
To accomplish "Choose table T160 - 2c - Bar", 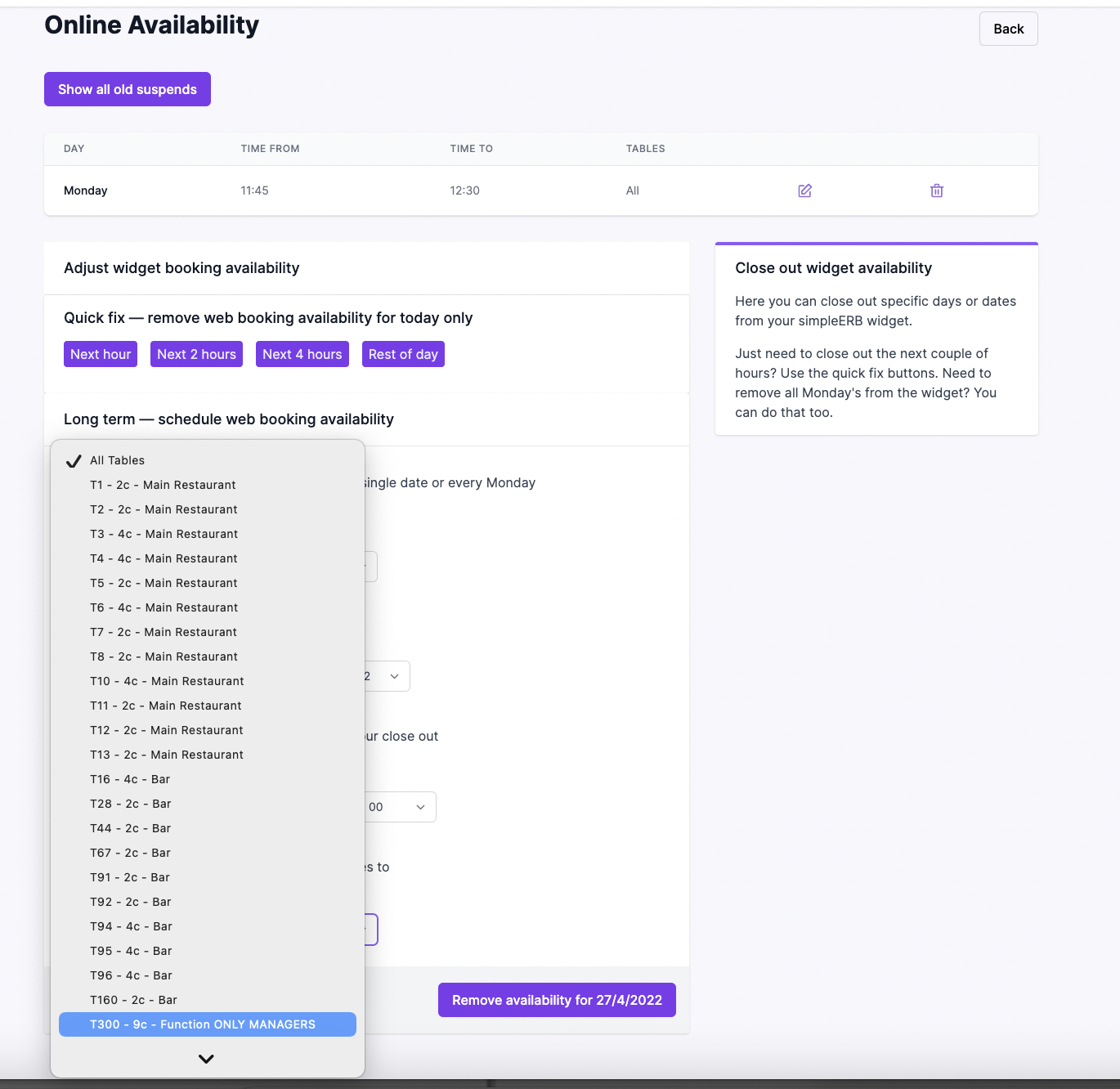I will [x=208, y=1000].
